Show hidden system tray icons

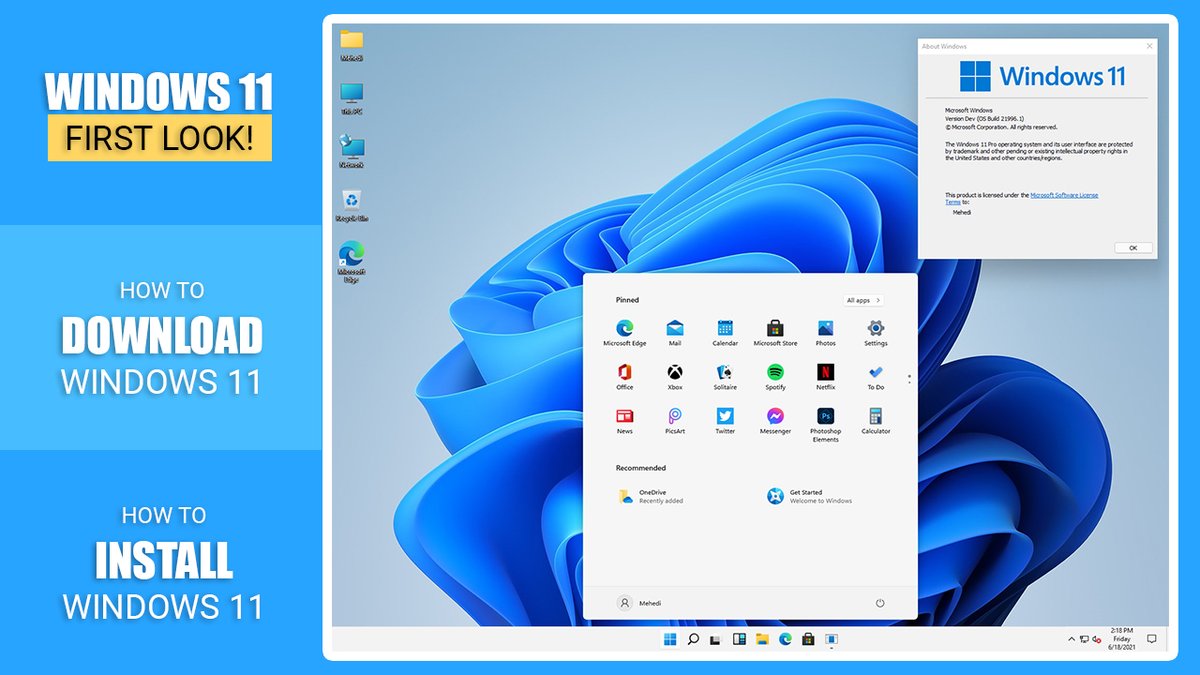[x=1072, y=639]
